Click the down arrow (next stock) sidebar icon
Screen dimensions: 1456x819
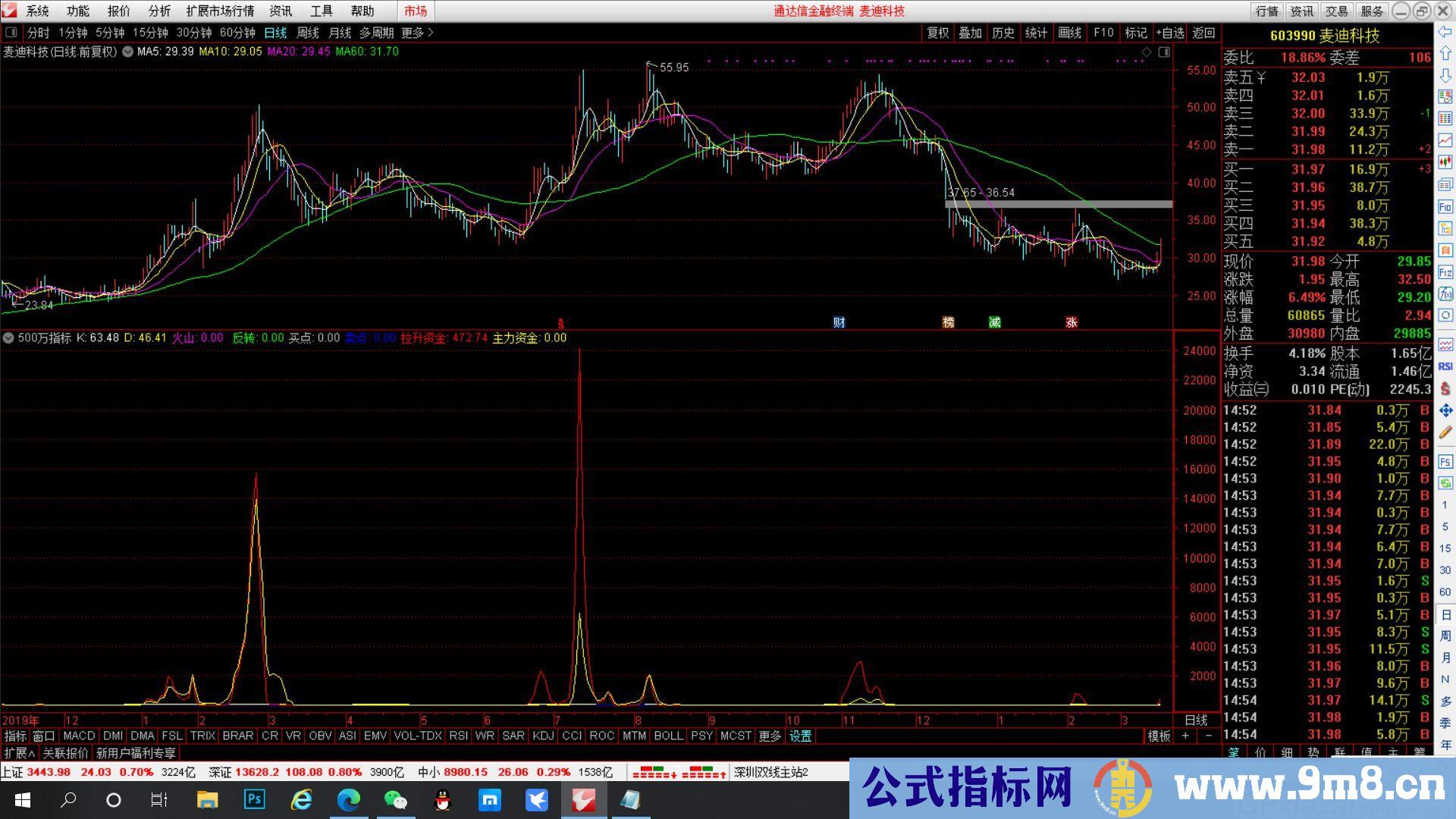coord(1445,76)
